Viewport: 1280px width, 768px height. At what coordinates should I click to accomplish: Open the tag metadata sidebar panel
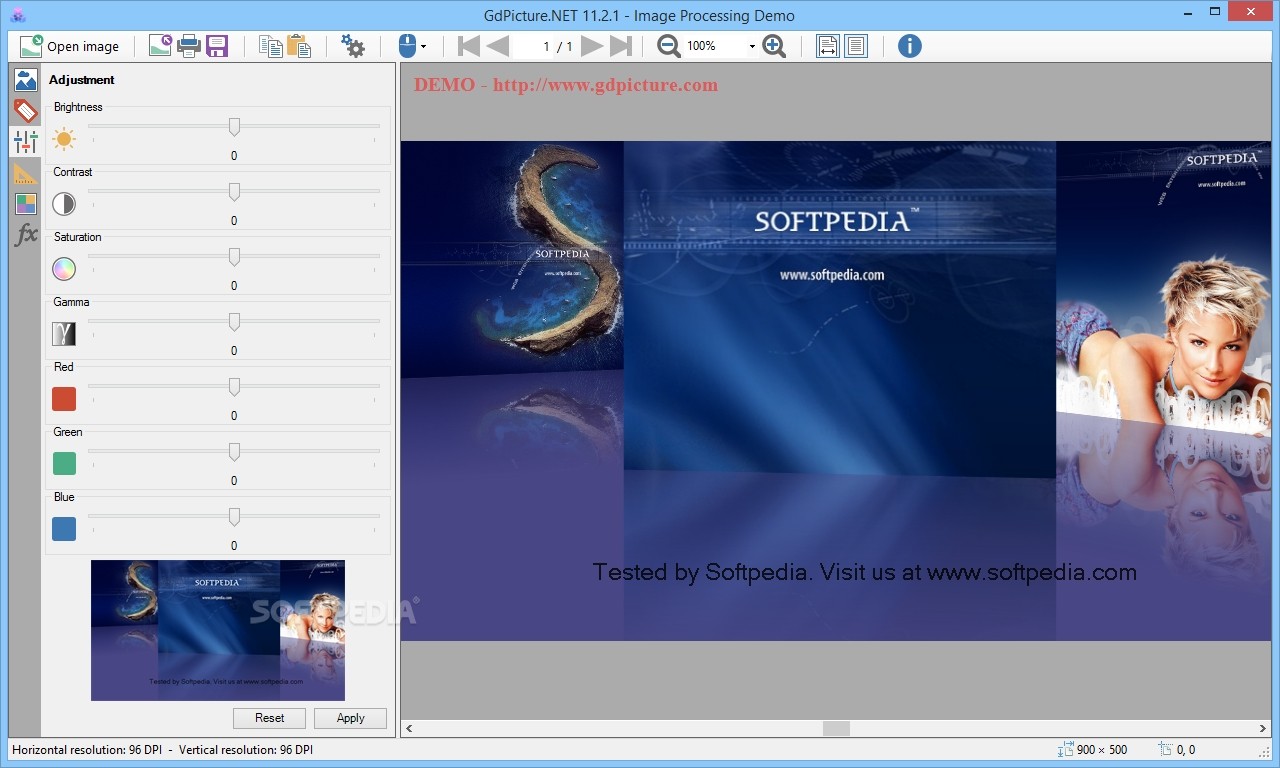26,110
